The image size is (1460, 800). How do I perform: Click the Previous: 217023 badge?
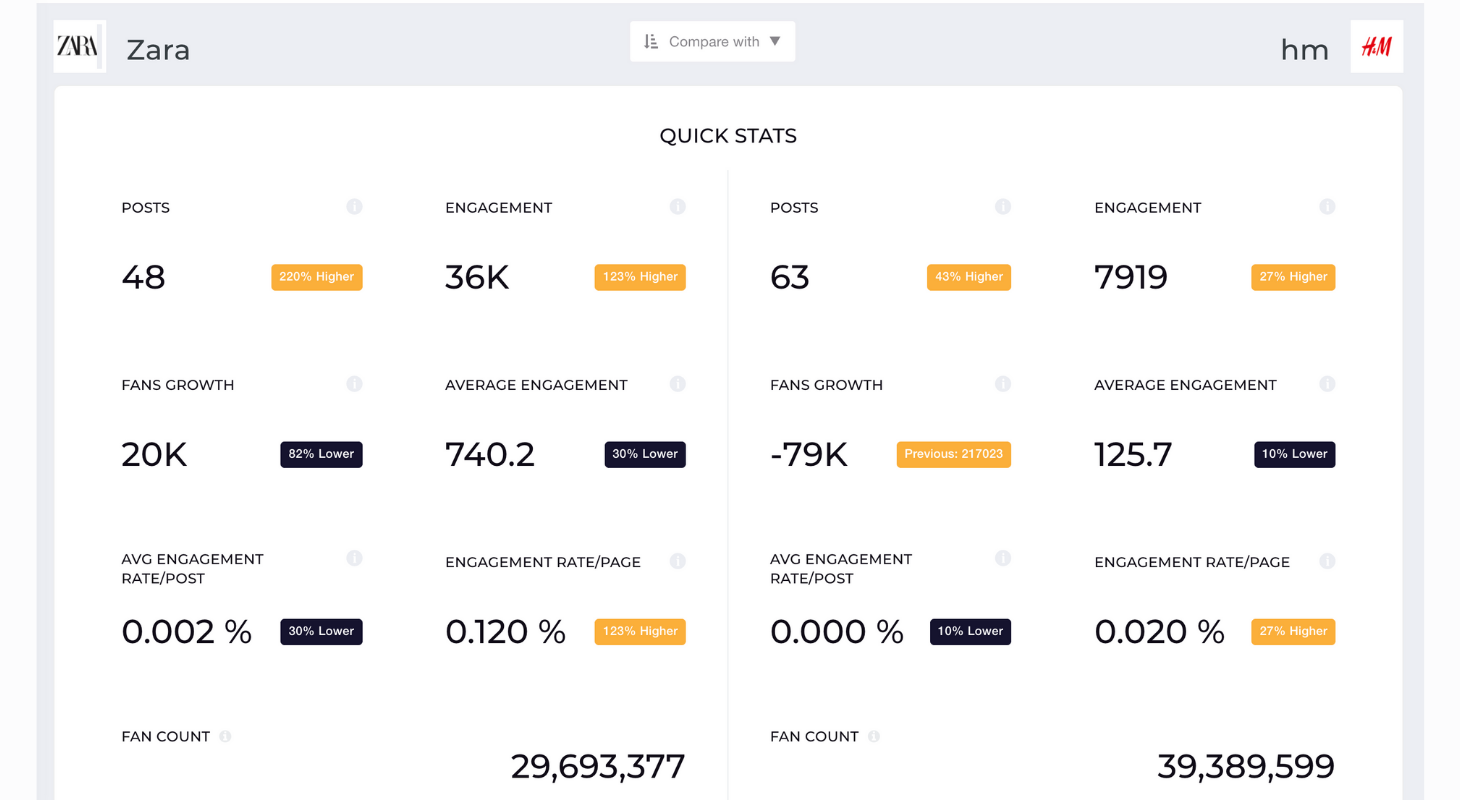click(954, 454)
